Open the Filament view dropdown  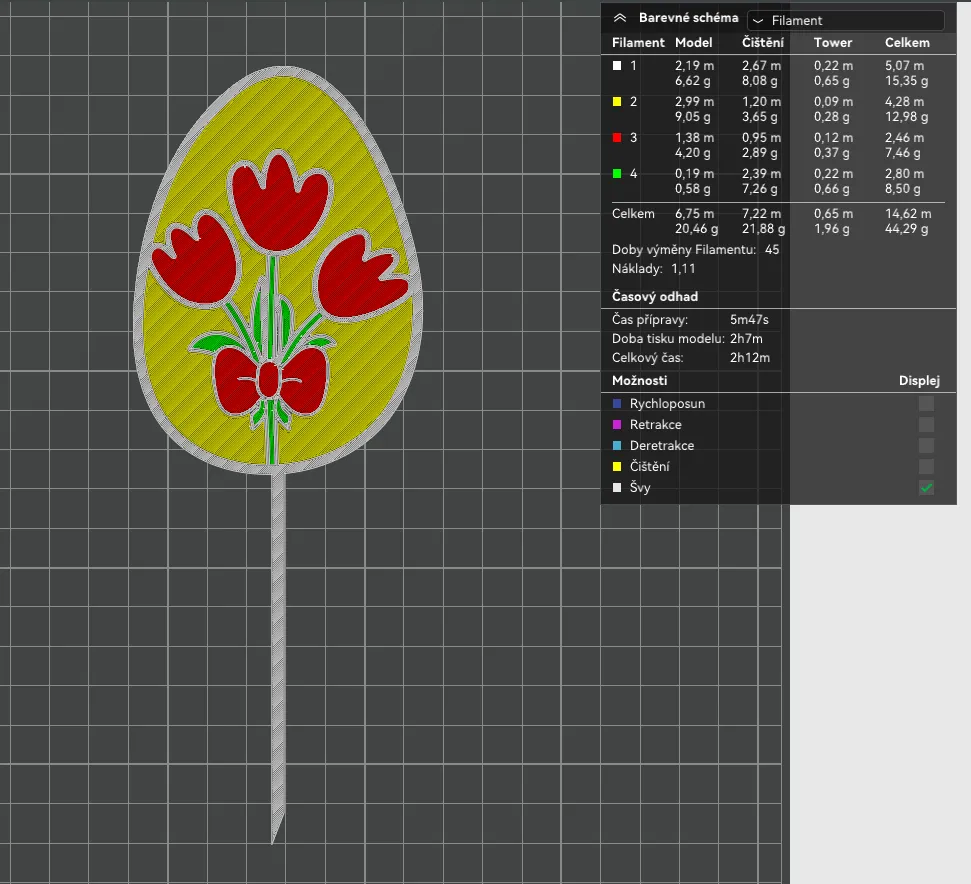(845, 20)
